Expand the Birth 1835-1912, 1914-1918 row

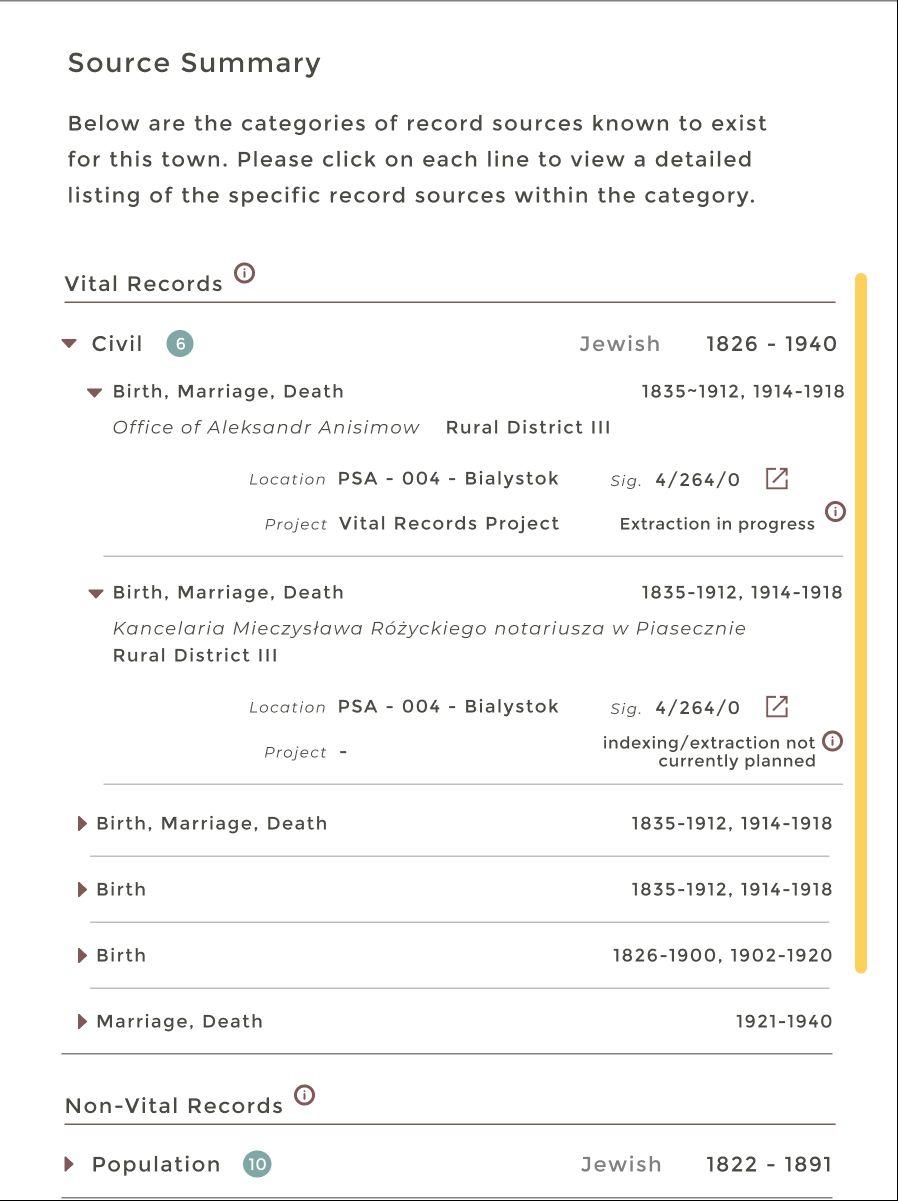[x=83, y=890]
